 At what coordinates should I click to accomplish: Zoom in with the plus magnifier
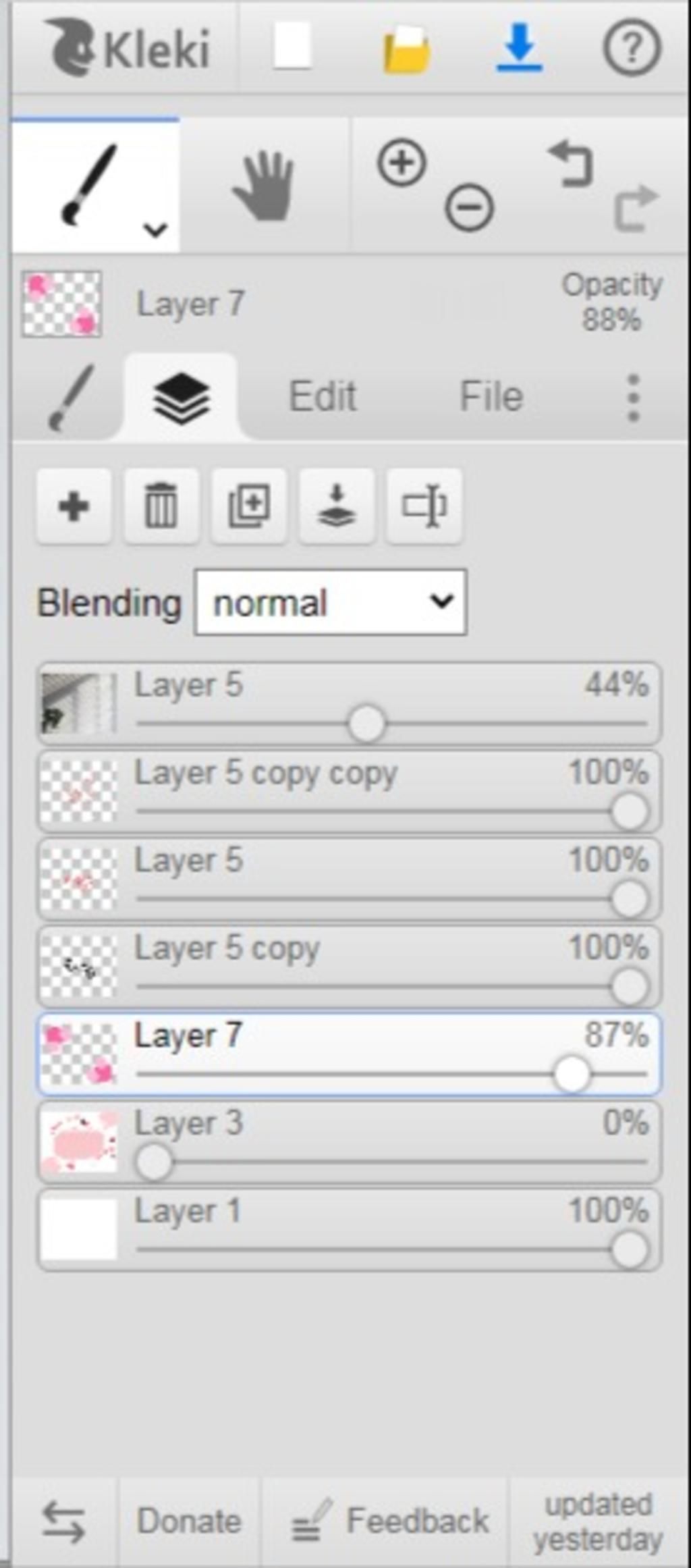[x=402, y=163]
